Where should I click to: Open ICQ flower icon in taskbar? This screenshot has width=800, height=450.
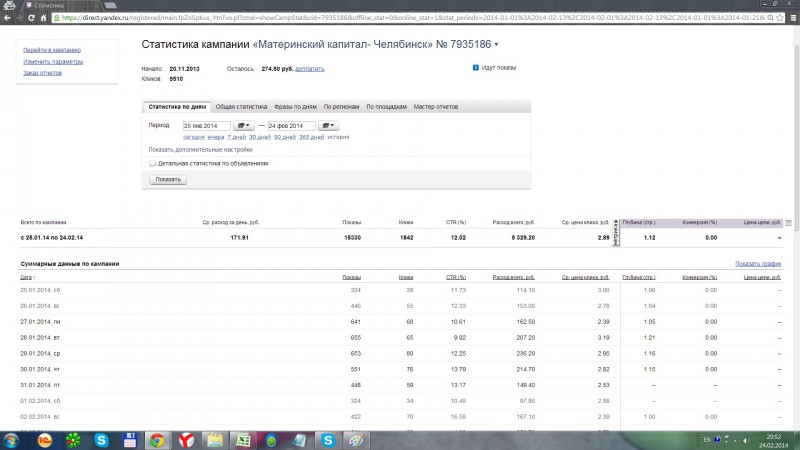click(73, 440)
